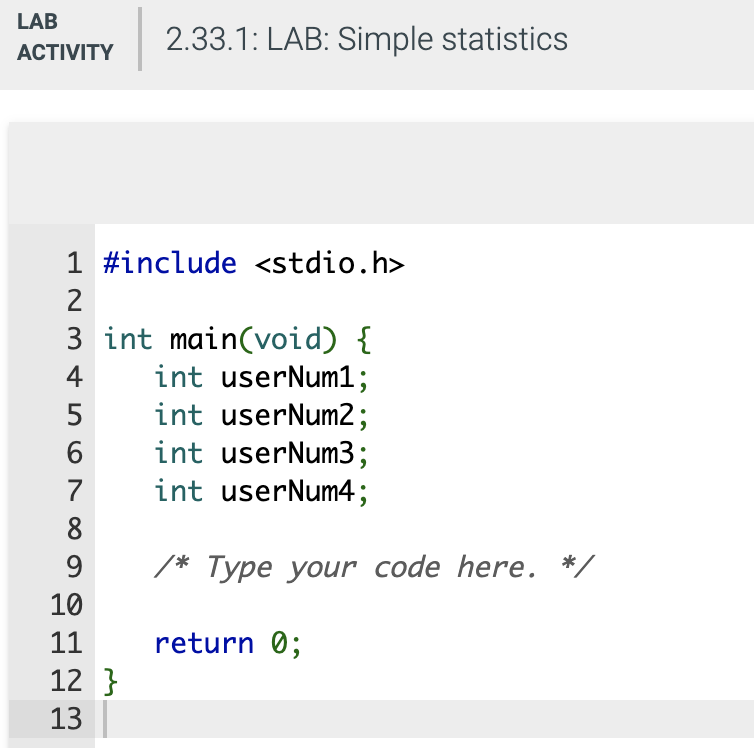Screen dimensions: 754x748
Task: Click the closing brace on line 12
Action: coord(110,681)
